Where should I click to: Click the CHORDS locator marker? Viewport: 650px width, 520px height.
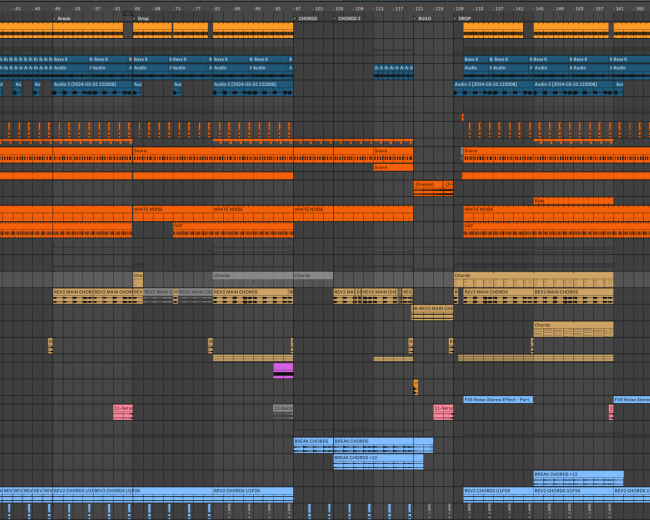pos(306,18)
